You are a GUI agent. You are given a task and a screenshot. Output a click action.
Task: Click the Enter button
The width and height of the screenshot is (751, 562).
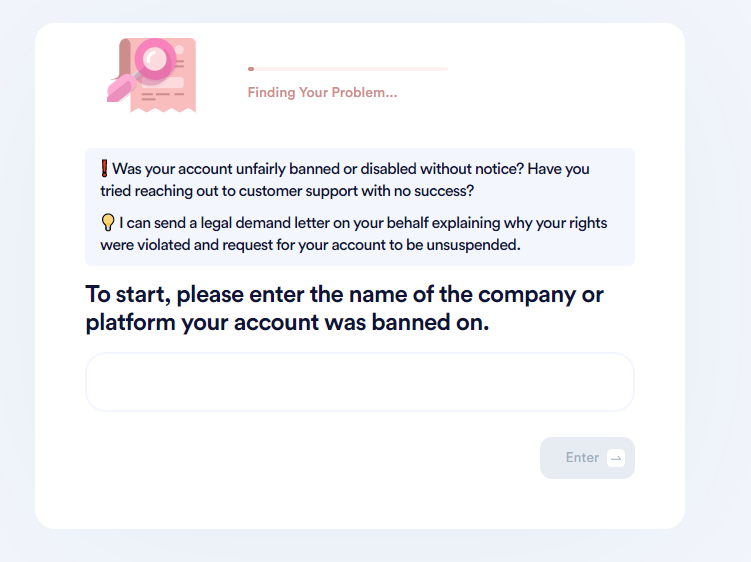click(587, 458)
